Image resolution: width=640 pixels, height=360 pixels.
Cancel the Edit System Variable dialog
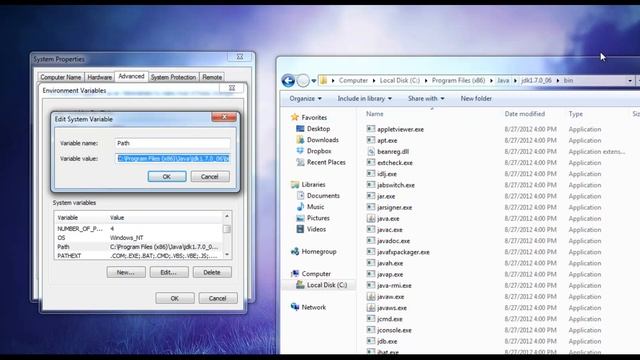tap(210, 176)
